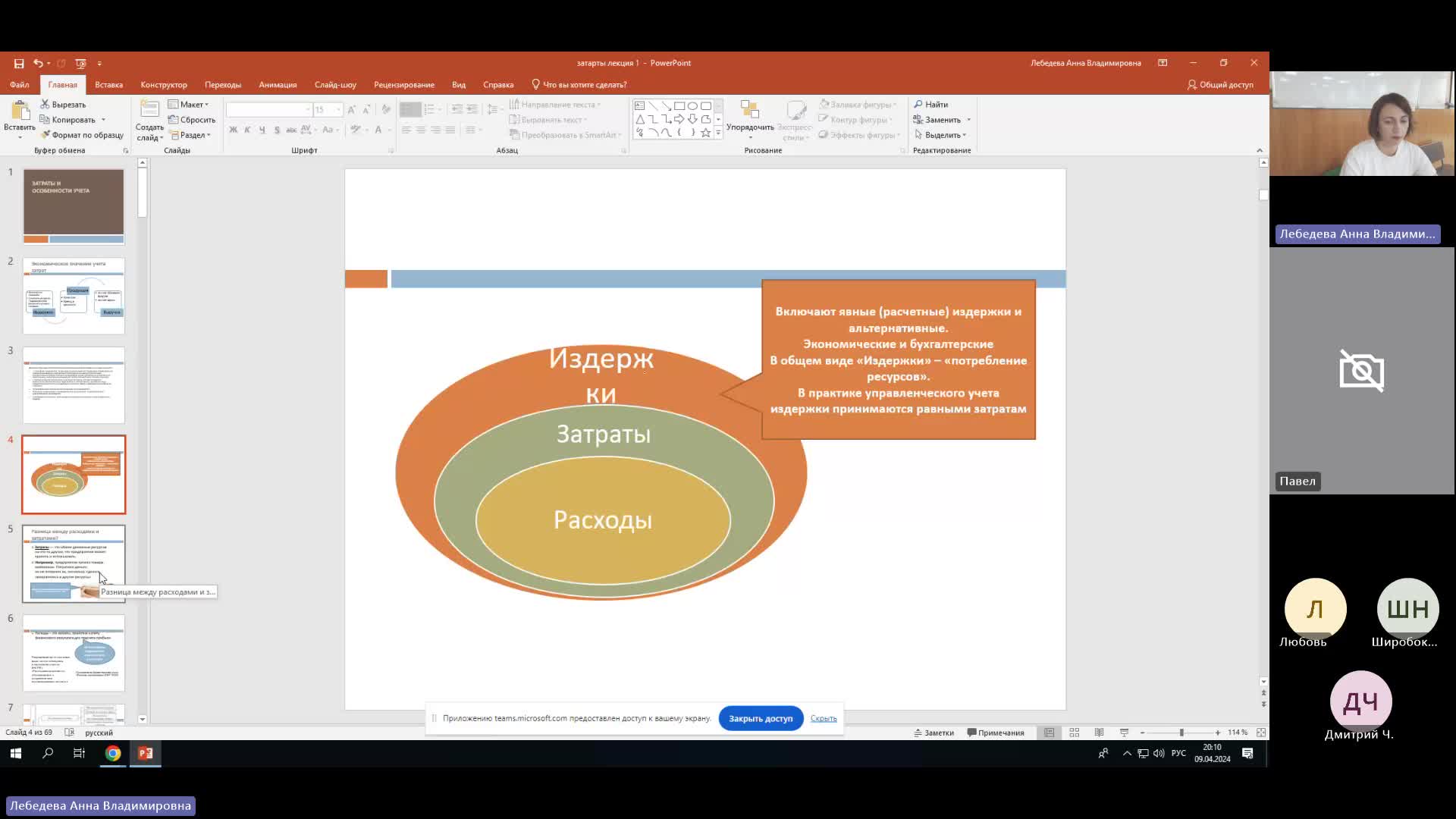The width and height of the screenshot is (1456, 819).
Task: Start slideshow from the status bar icon
Action: point(1124,733)
